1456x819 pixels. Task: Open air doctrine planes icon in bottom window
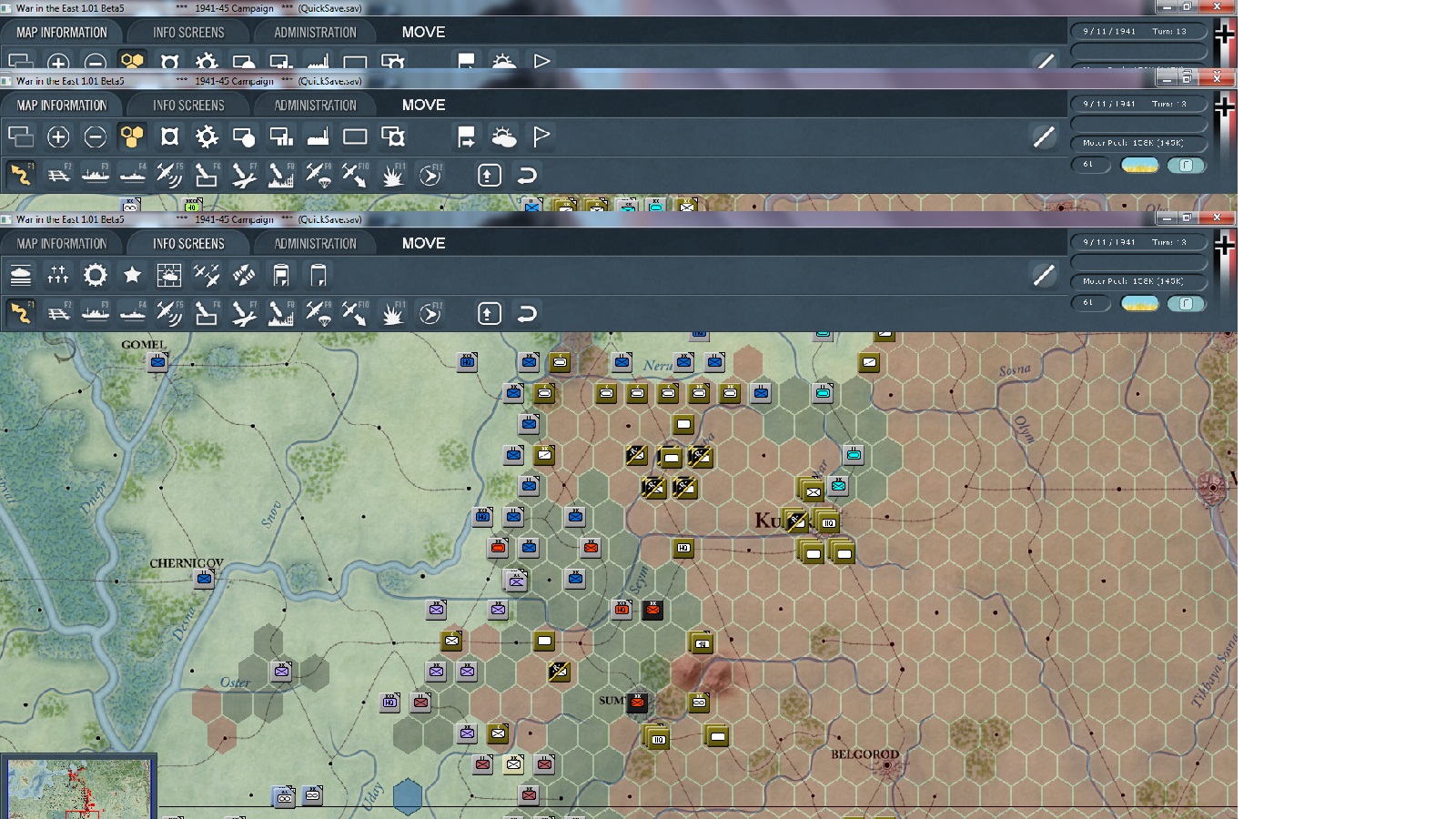(x=207, y=275)
